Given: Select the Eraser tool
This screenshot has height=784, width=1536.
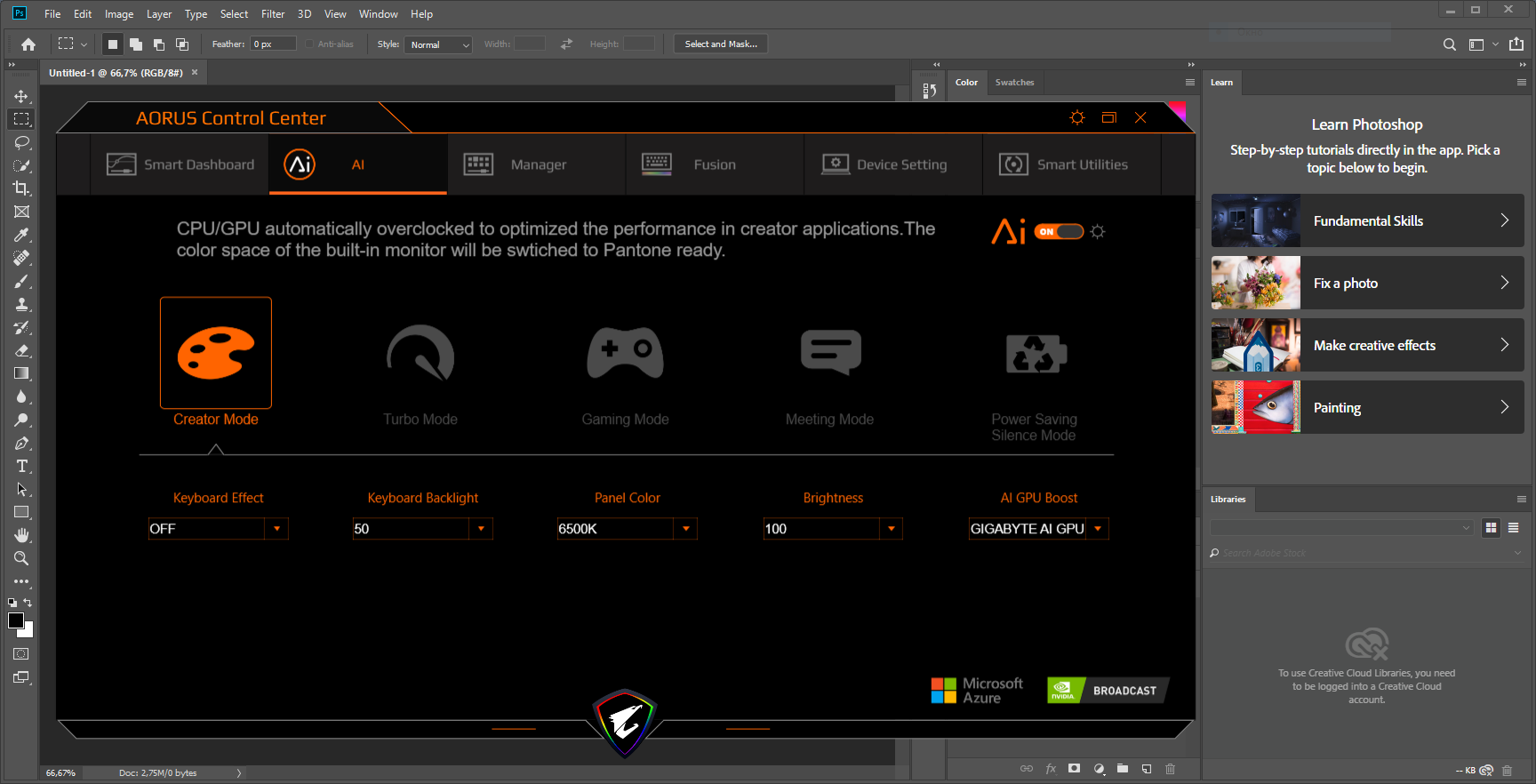Looking at the screenshot, I should coord(21,350).
